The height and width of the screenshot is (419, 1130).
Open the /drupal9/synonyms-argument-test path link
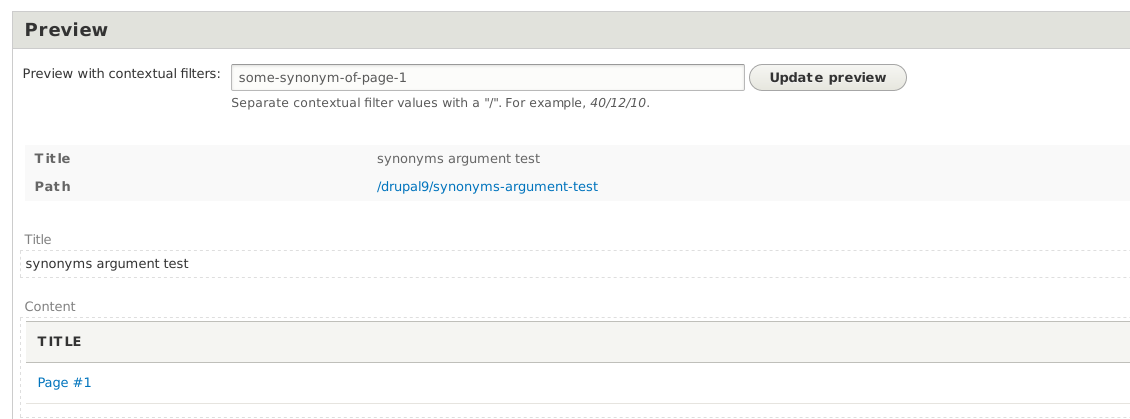487,186
